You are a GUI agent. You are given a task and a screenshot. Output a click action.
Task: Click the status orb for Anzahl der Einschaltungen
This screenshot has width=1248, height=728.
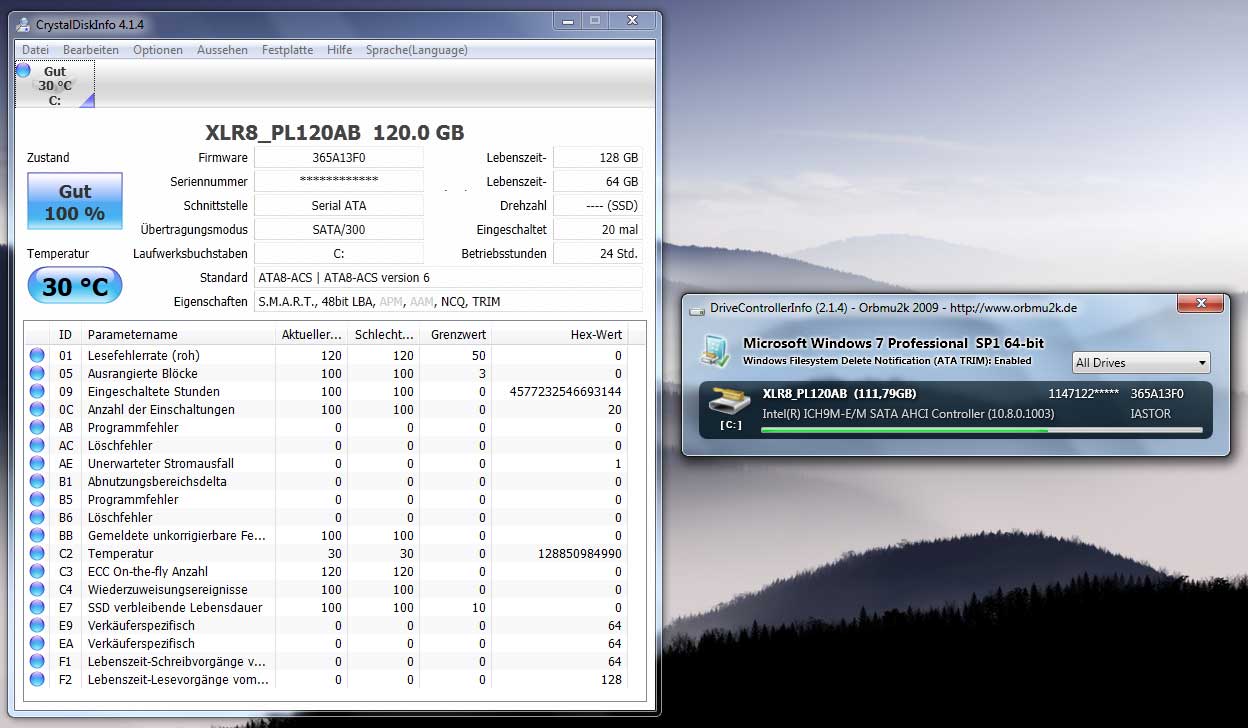coord(37,409)
